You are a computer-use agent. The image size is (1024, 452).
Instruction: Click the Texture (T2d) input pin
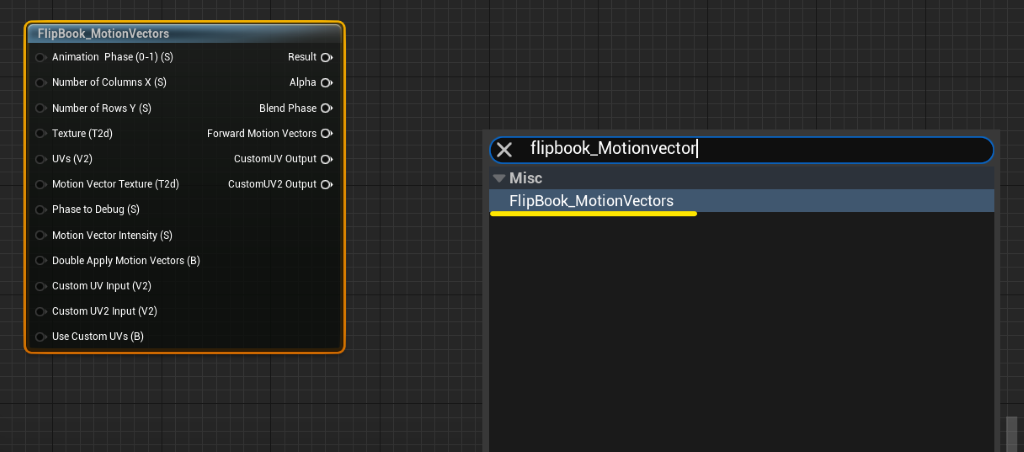tap(40, 134)
